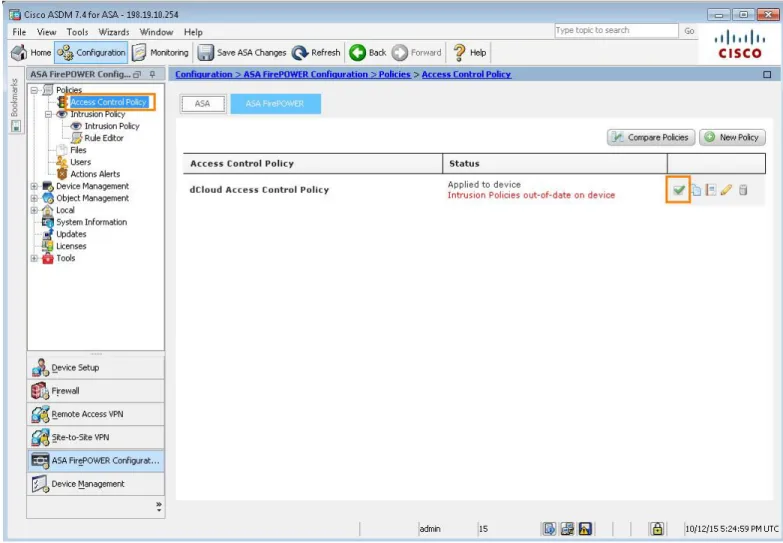783x543 pixels.
Task: Expand the Tools tree node
Action: pos(34,258)
